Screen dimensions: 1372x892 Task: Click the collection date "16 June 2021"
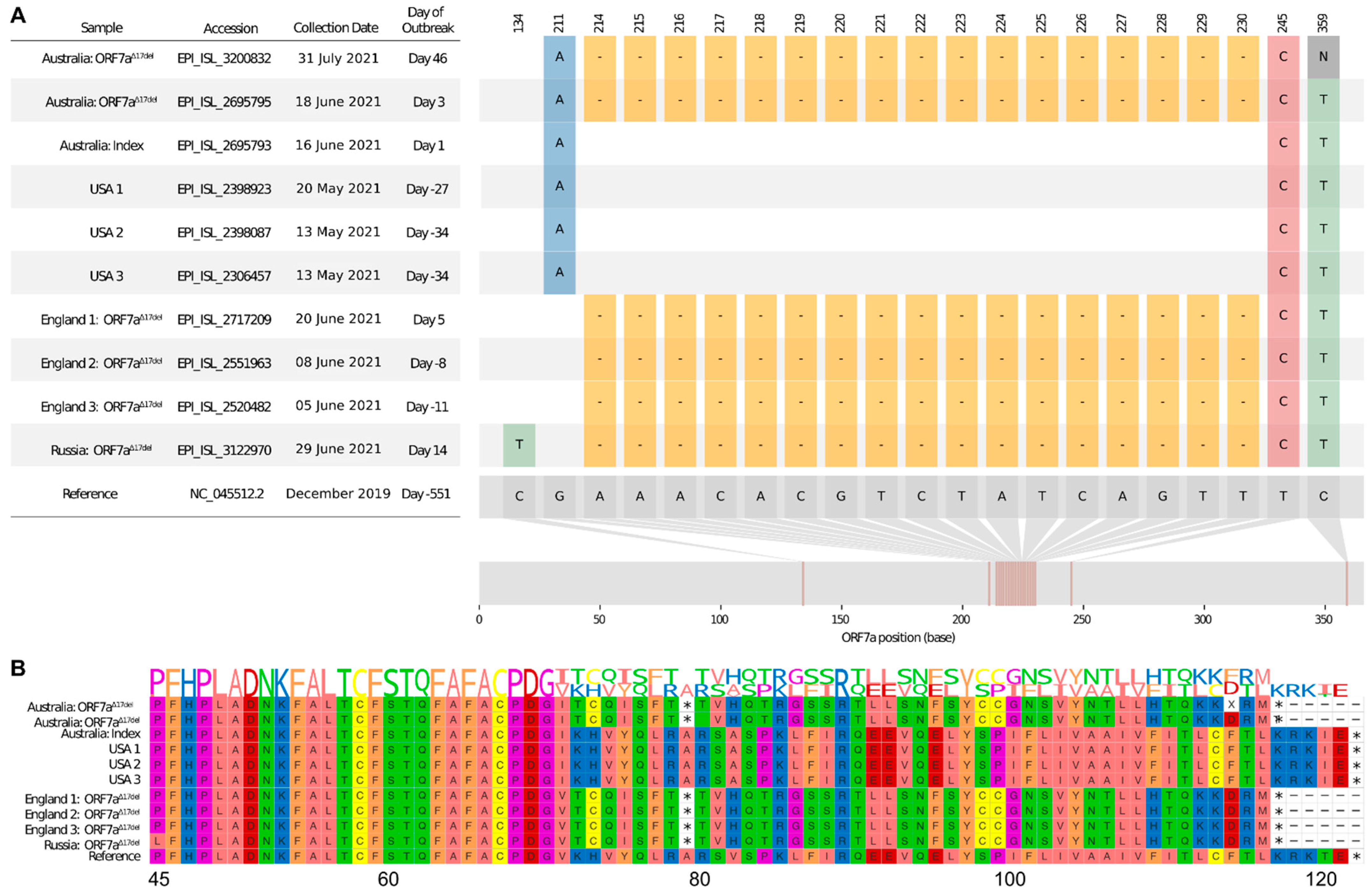pos(338,145)
